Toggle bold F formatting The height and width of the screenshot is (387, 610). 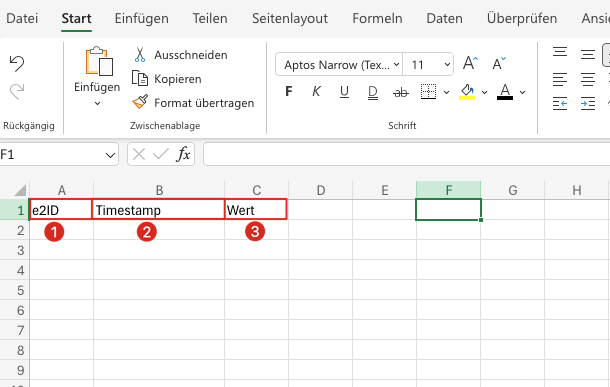pos(289,91)
